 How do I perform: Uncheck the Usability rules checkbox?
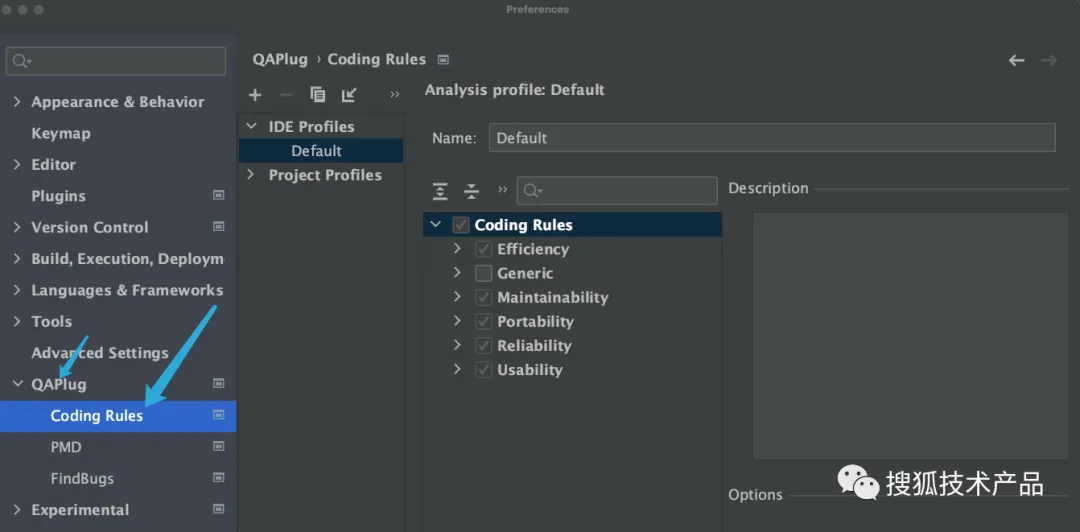pos(484,370)
